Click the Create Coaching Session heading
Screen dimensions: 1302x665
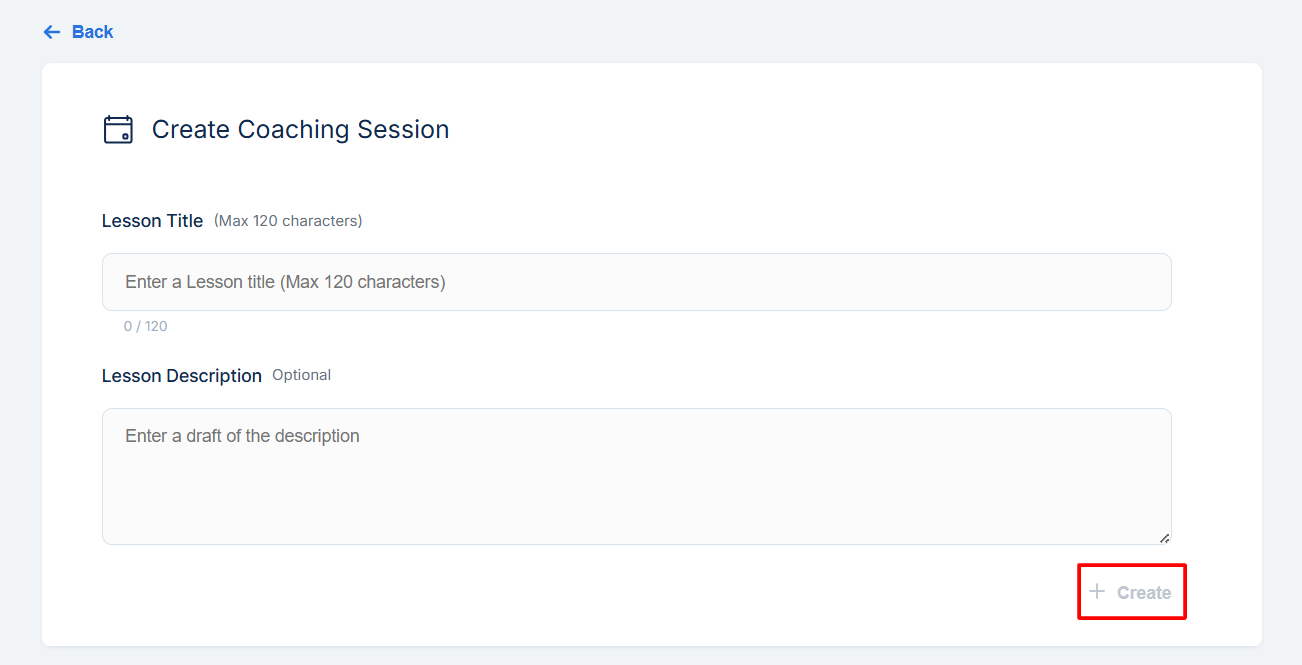(300, 130)
